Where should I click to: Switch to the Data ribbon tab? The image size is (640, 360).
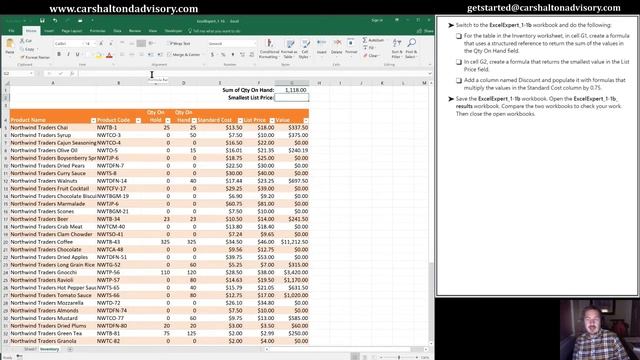(x=117, y=31)
